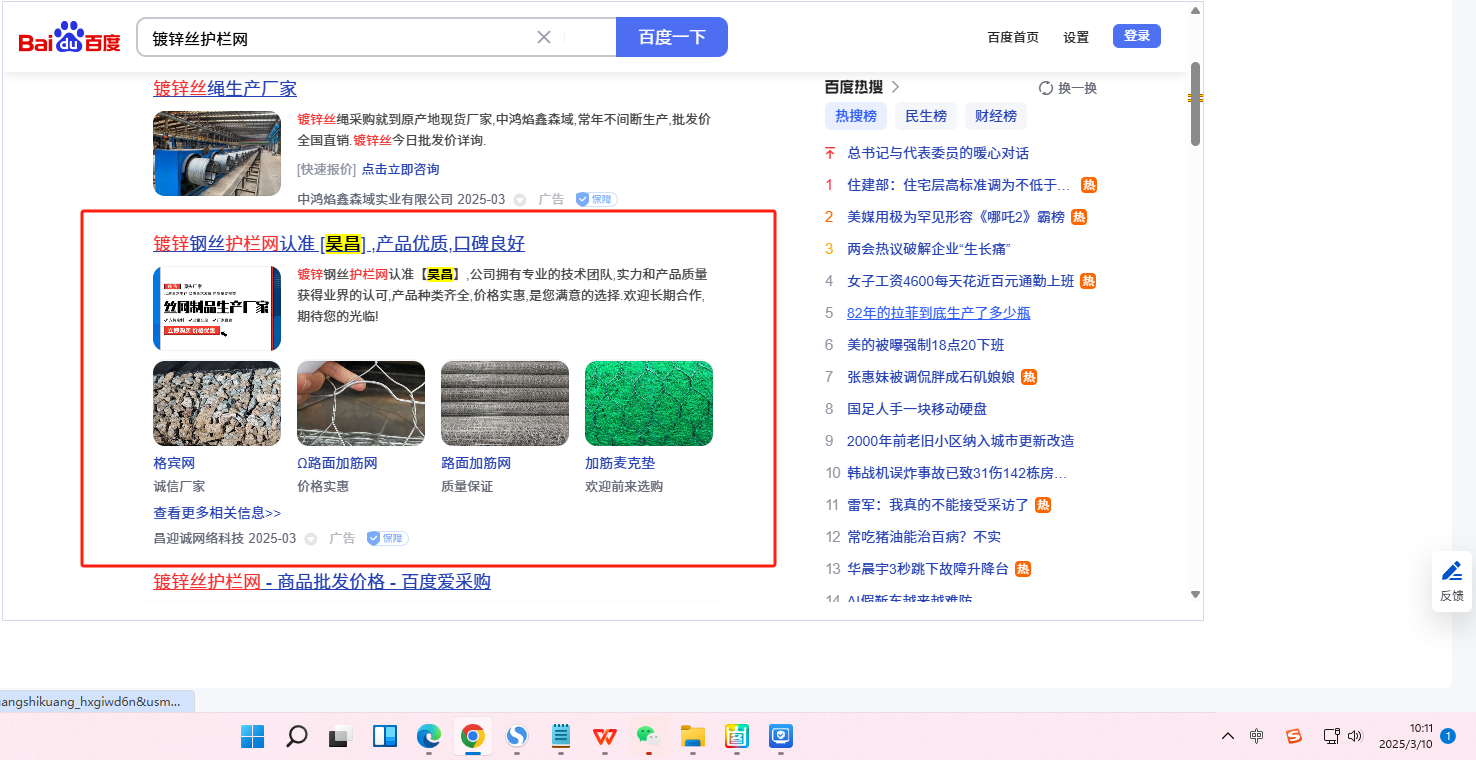Open Sogou browser from the taskbar
Image resolution: width=1476 pixels, height=760 pixels.
(x=517, y=737)
